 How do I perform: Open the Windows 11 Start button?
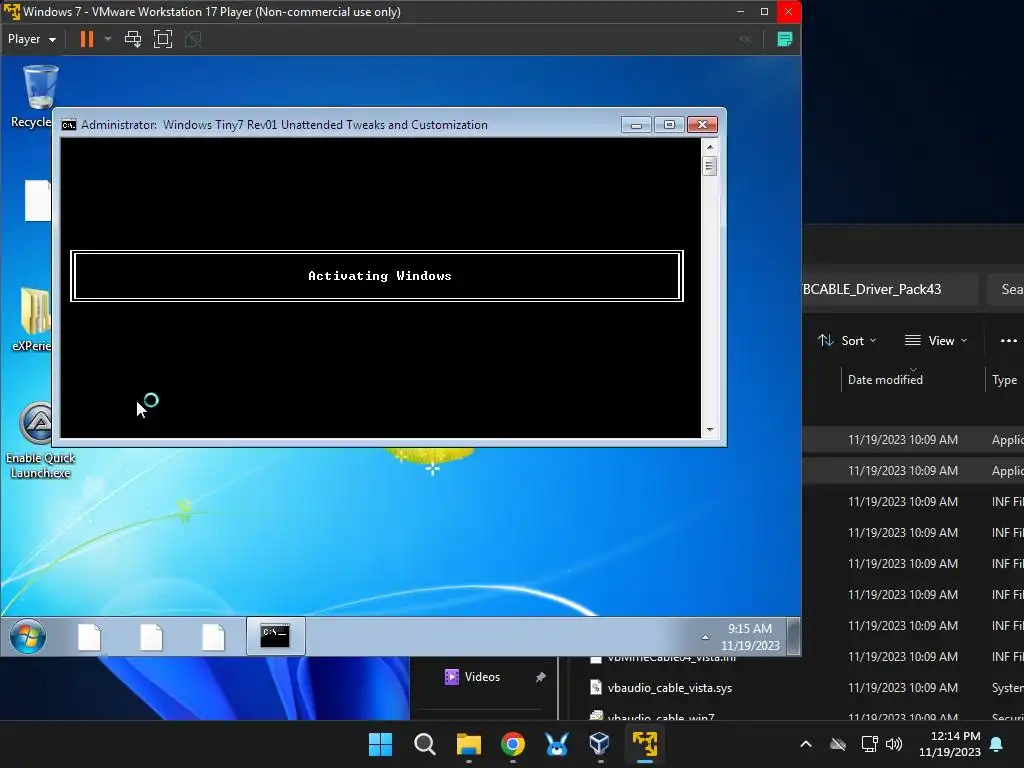pos(380,744)
